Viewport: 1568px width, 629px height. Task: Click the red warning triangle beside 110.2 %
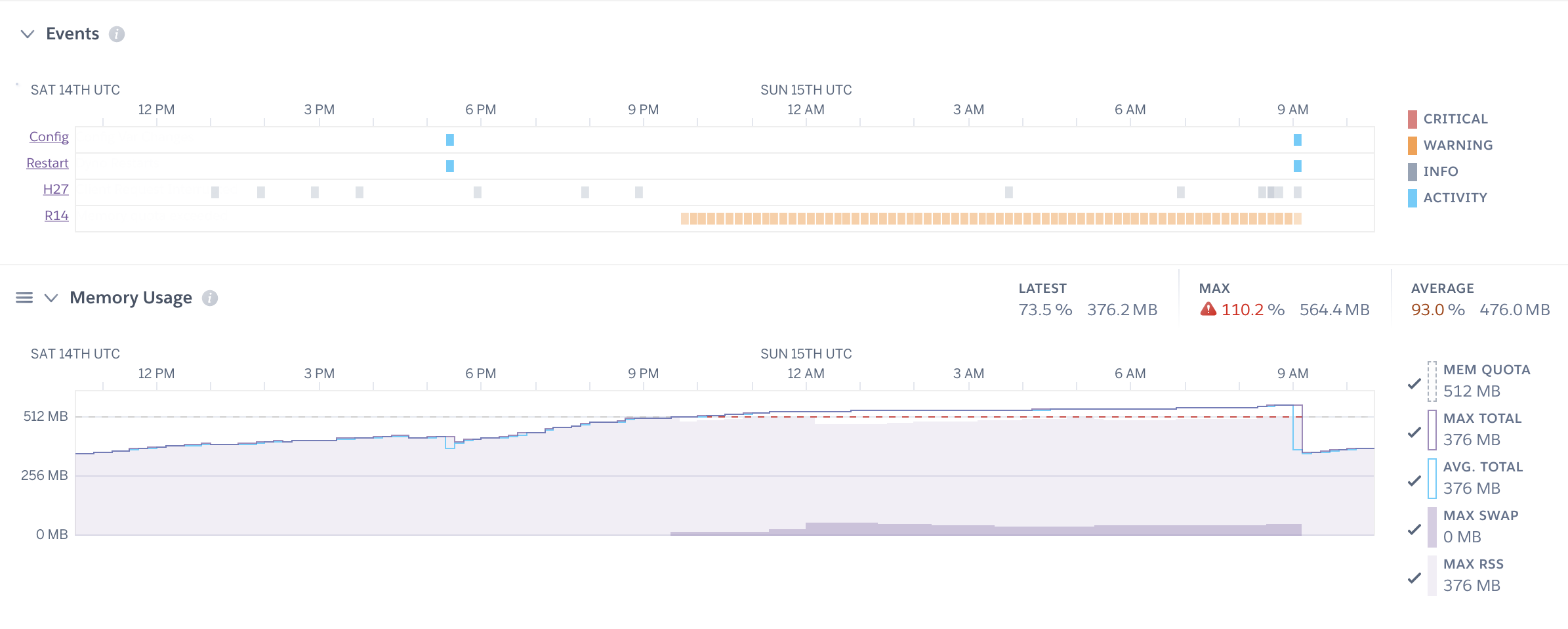tap(1208, 309)
